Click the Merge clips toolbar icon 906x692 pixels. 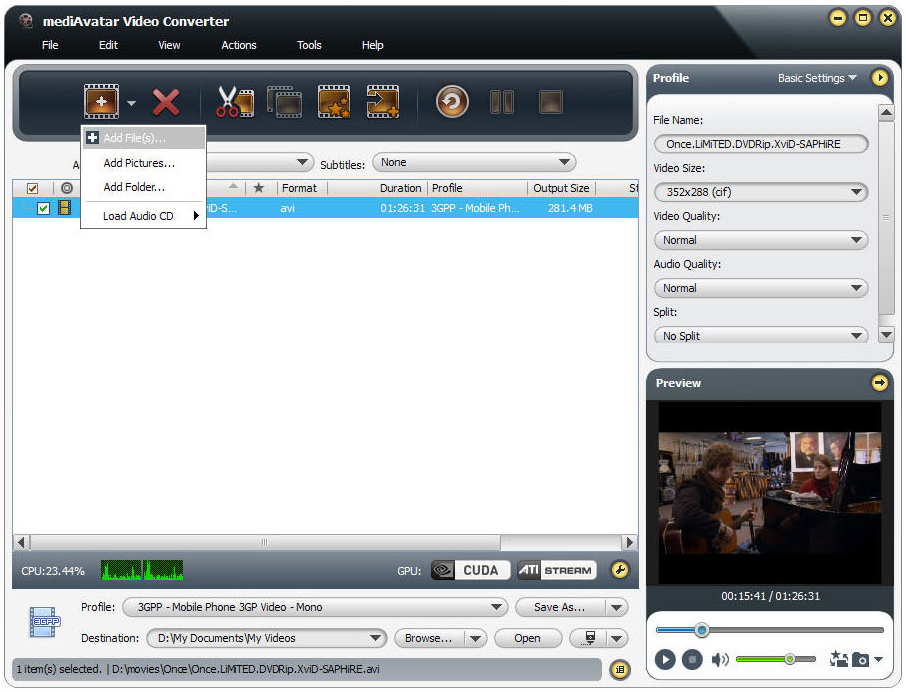[x=284, y=102]
